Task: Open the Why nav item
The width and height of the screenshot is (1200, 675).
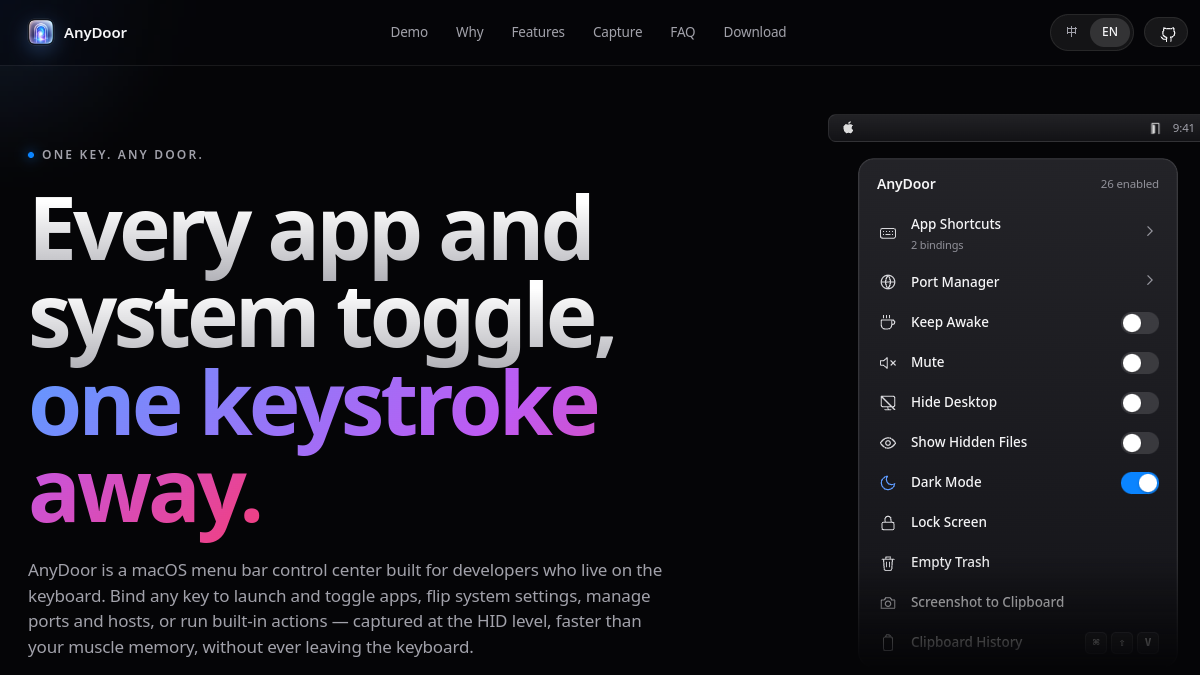Action: (470, 32)
